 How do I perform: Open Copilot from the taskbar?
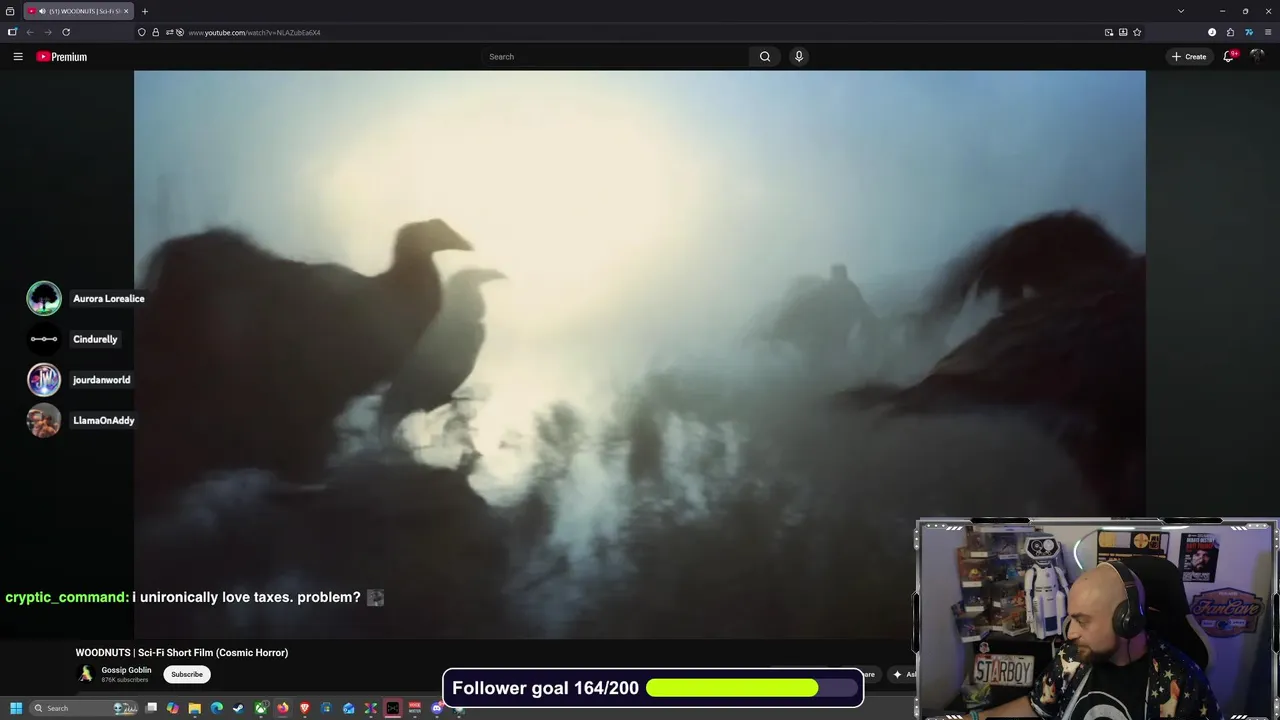(173, 708)
